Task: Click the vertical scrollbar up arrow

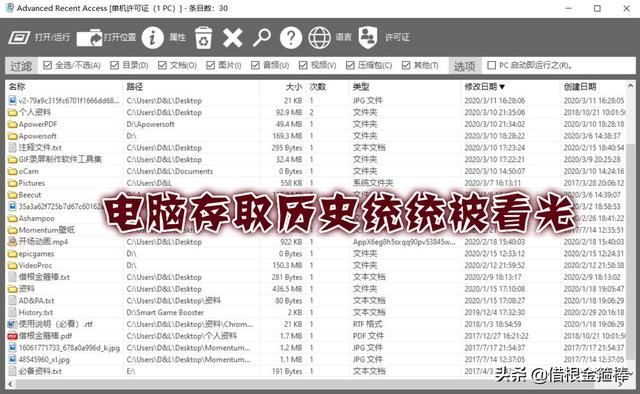Action: pyautogui.click(x=631, y=86)
